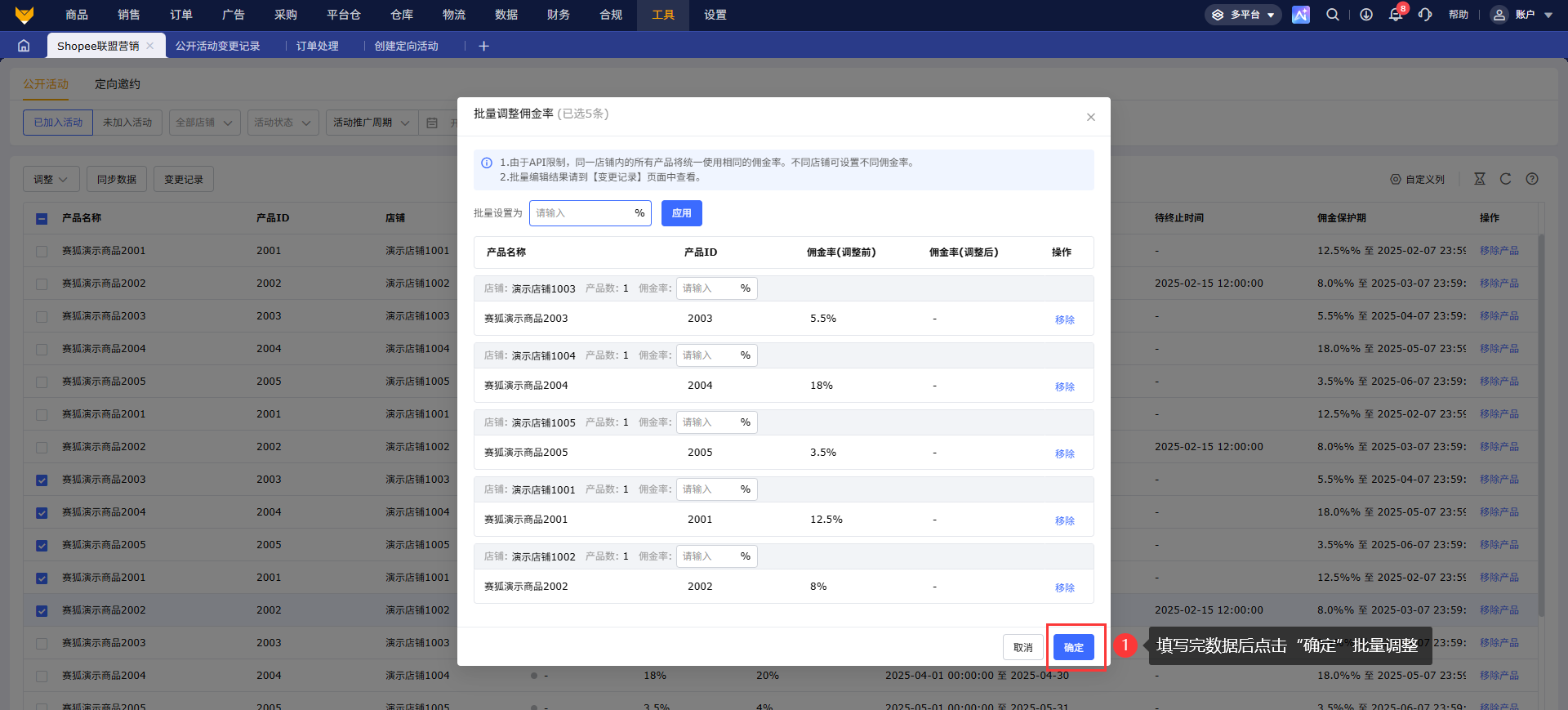Screen dimensions: 1568x710
Task: Toggle the select-all header checkbox
Action: [42, 218]
